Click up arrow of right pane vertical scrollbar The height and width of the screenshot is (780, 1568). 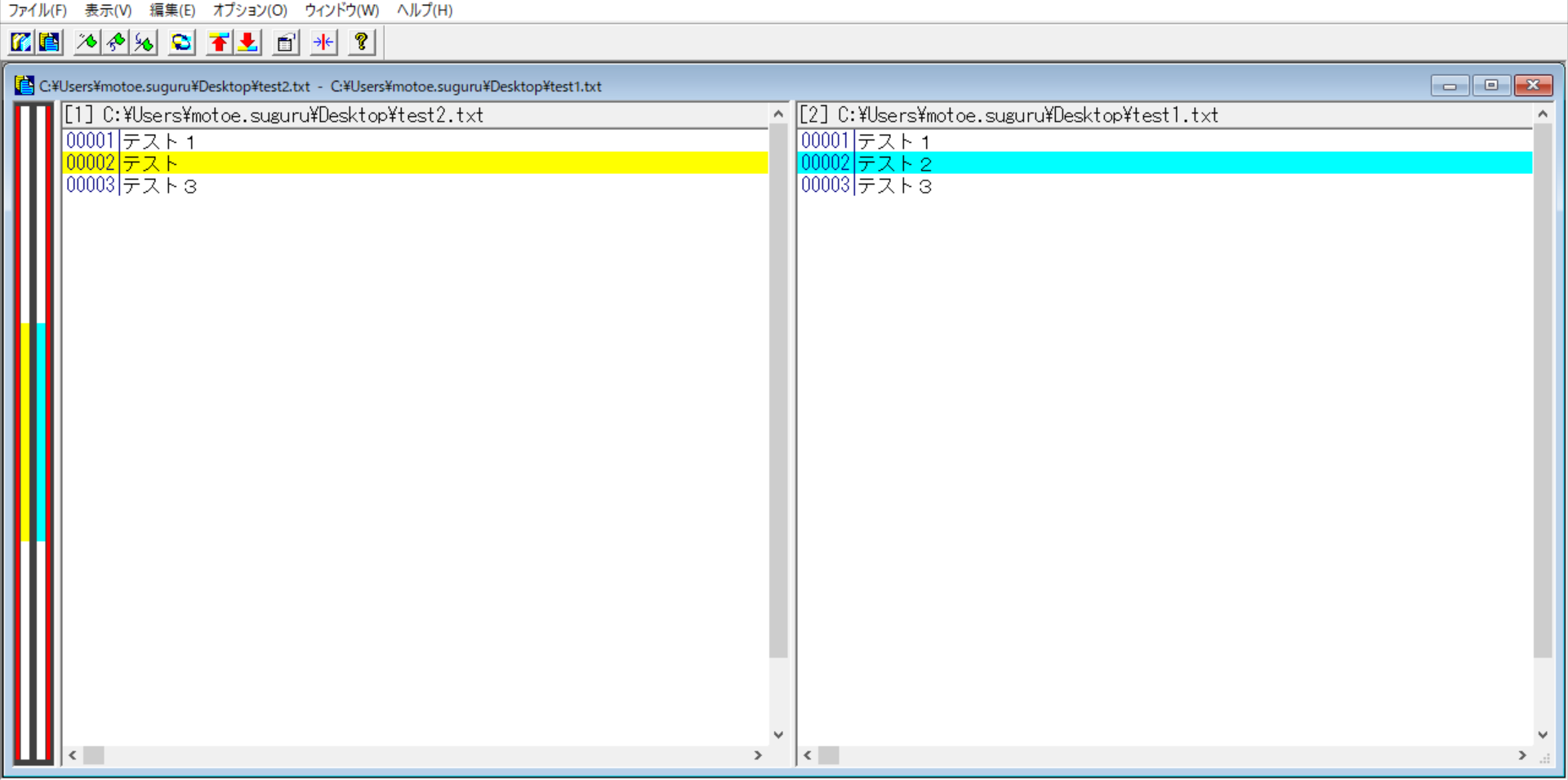coord(1542,114)
